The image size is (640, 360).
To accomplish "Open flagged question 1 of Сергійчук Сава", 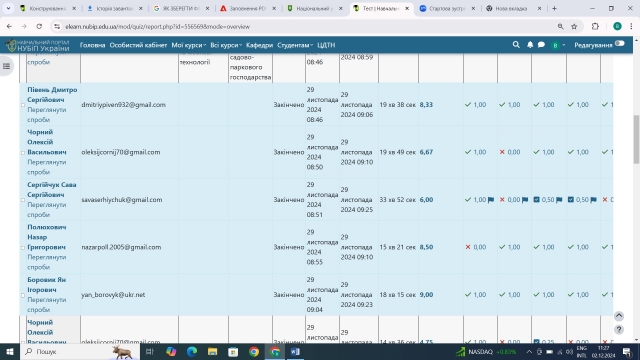I will 479,200.
